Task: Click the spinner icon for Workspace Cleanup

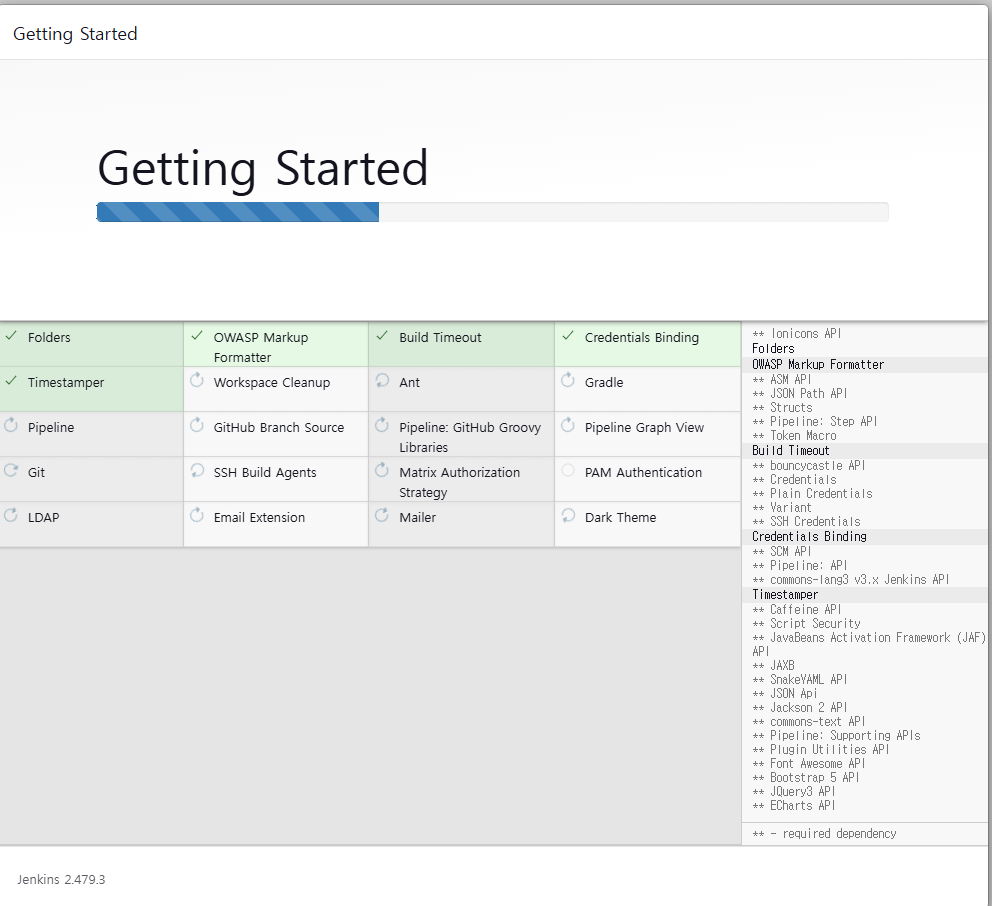Action: pos(197,380)
